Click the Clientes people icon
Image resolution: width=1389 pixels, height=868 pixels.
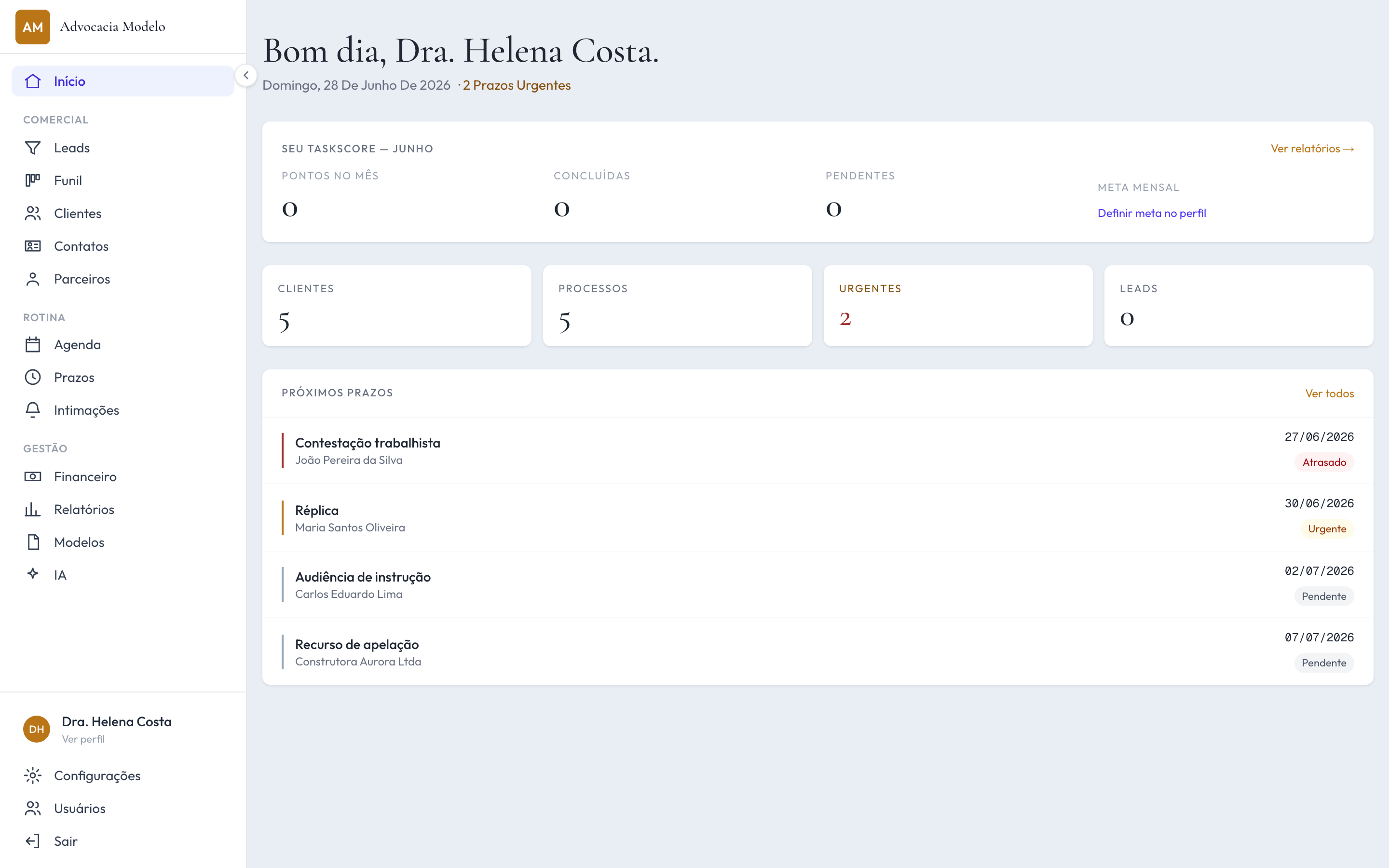coord(33,214)
